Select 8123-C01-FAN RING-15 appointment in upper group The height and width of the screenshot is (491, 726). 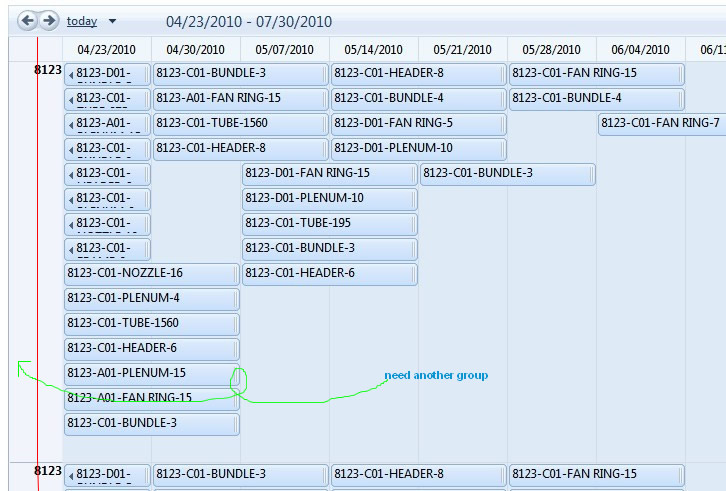pos(596,74)
